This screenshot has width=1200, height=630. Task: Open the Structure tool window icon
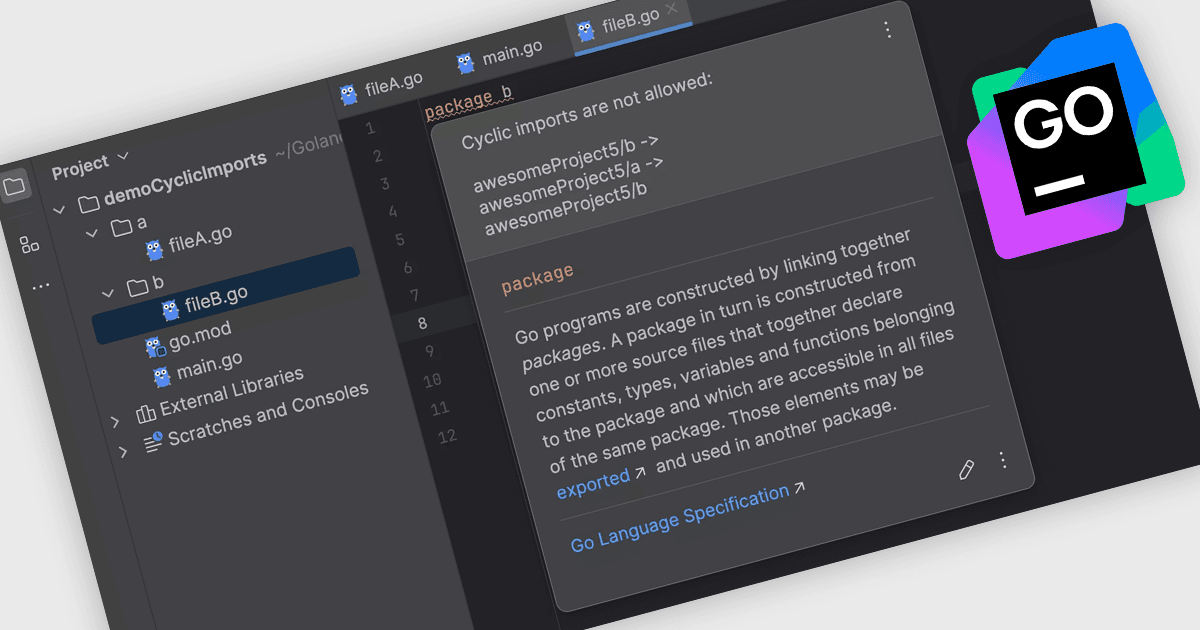29,244
